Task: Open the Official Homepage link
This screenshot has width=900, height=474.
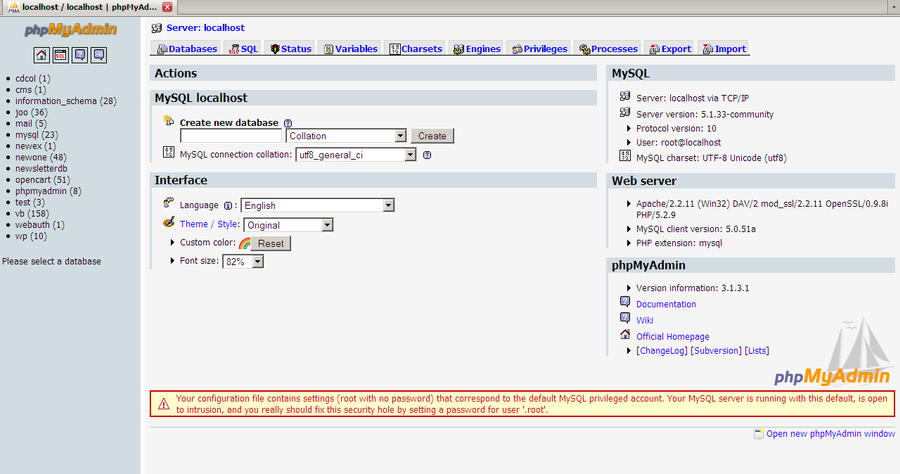Action: (x=673, y=336)
